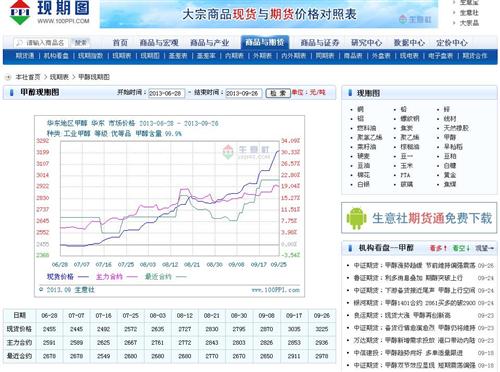
Task: Click the 看空 green down-arrow indicator
Action: pos(461,248)
